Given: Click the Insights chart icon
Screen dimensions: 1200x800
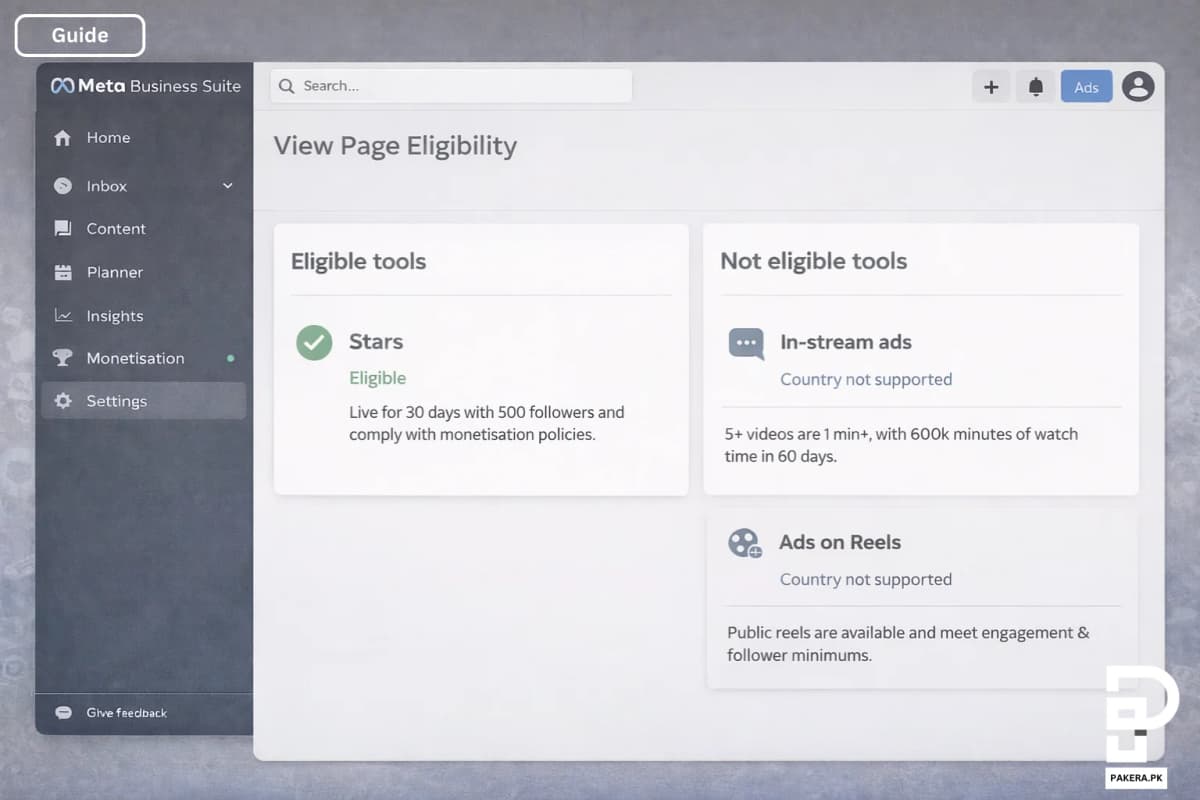Looking at the screenshot, I should point(63,316).
